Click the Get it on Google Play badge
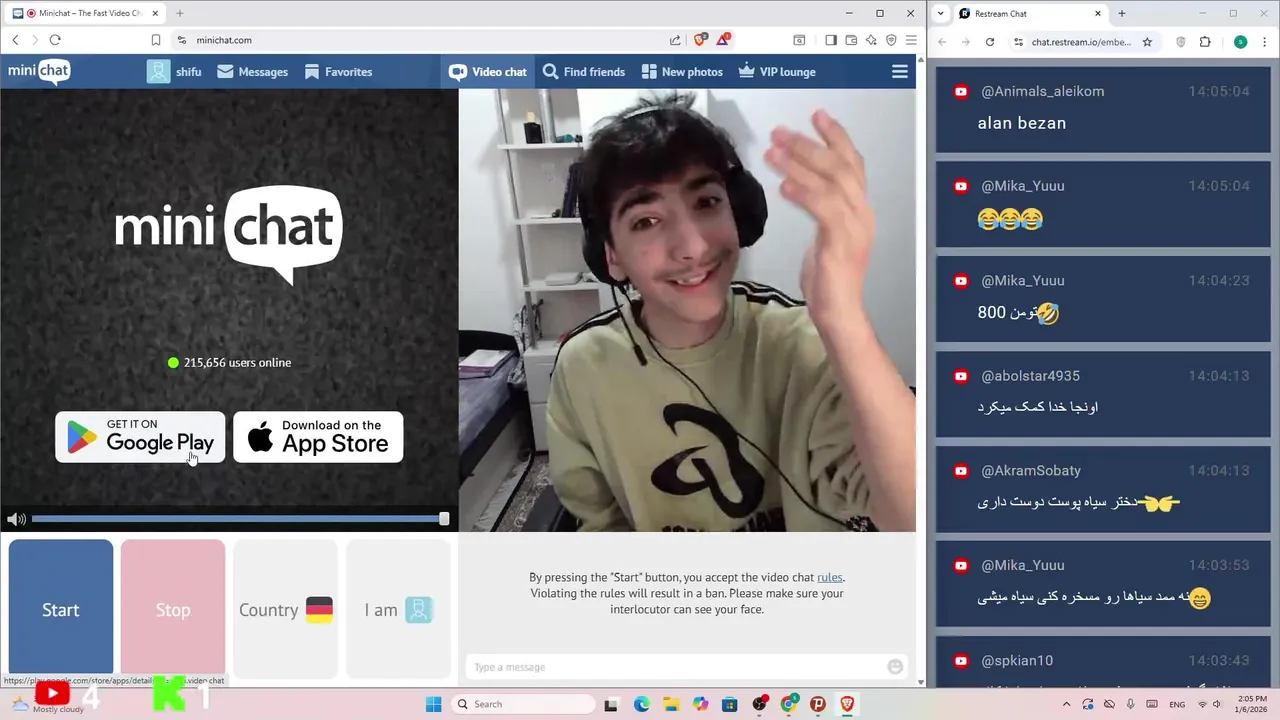This screenshot has height=720, width=1280. coord(140,437)
